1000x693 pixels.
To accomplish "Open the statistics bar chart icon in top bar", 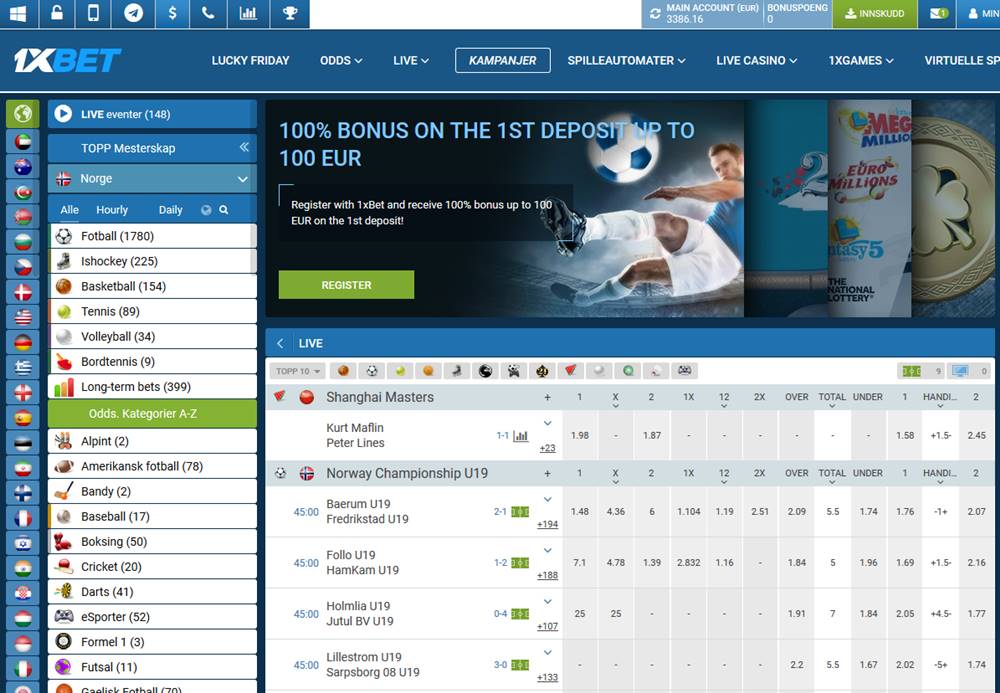I will tap(248, 13).
